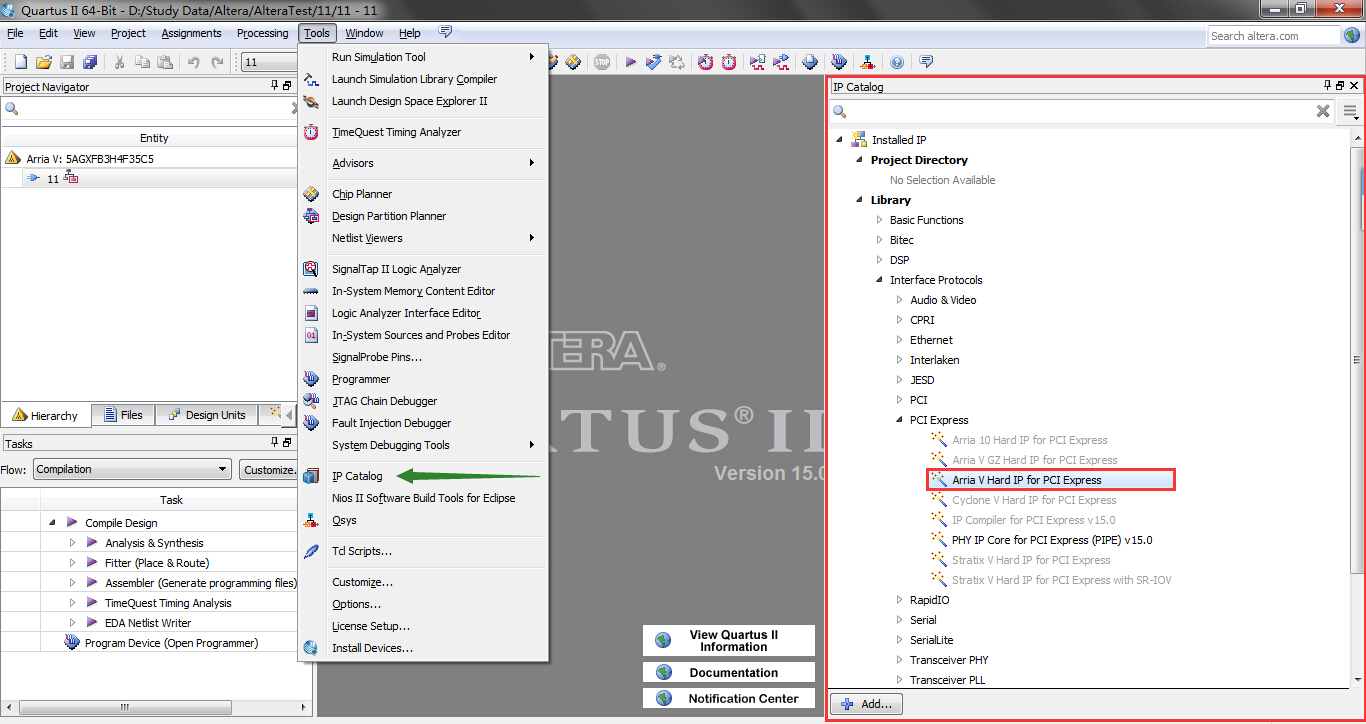Screen dimensions: 1366x724
Task: Select Arria V Hard IP for PCI Express
Action: click(1050, 480)
